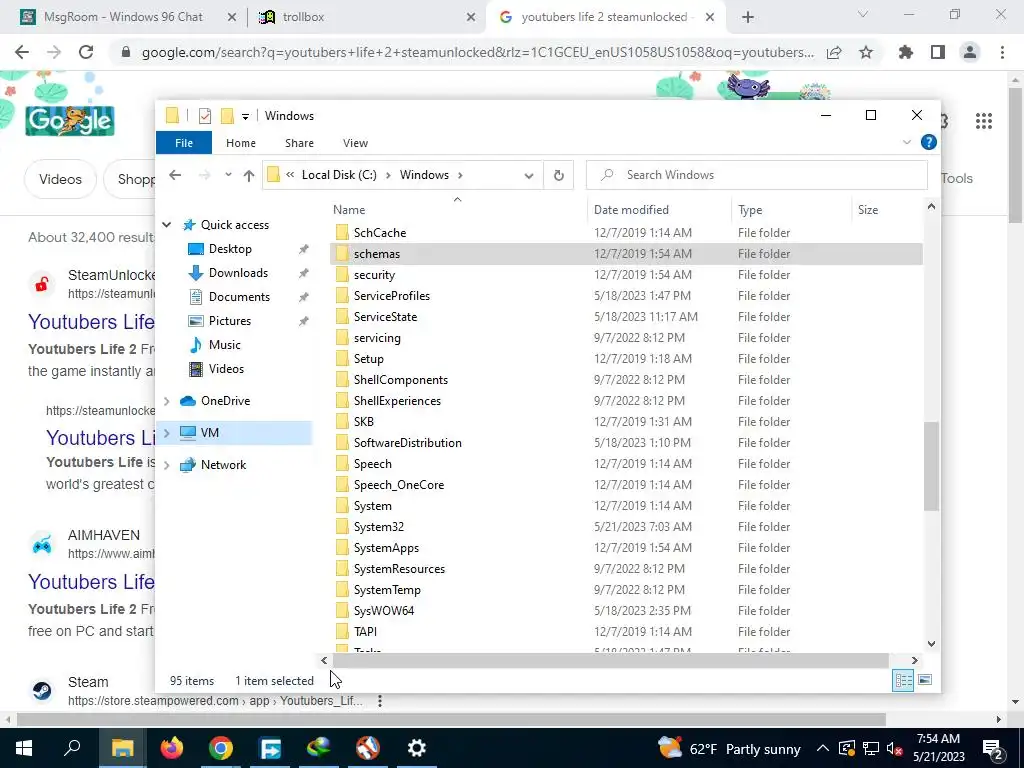1024x768 pixels.
Task: Open recent locations dropdown arrow
Action: (228, 175)
